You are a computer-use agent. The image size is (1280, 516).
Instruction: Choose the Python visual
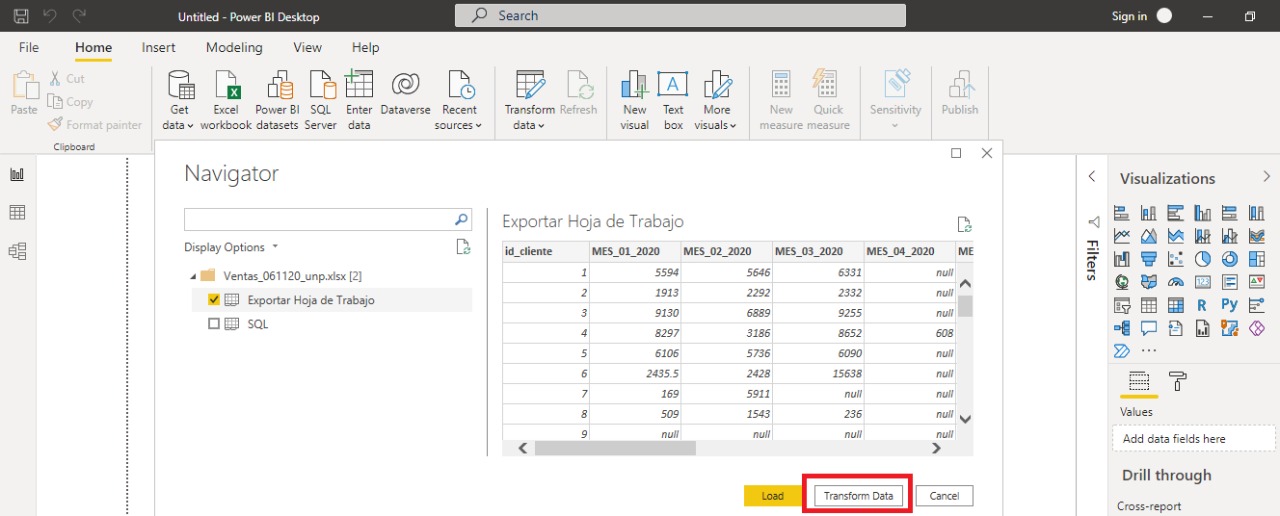(x=1230, y=305)
